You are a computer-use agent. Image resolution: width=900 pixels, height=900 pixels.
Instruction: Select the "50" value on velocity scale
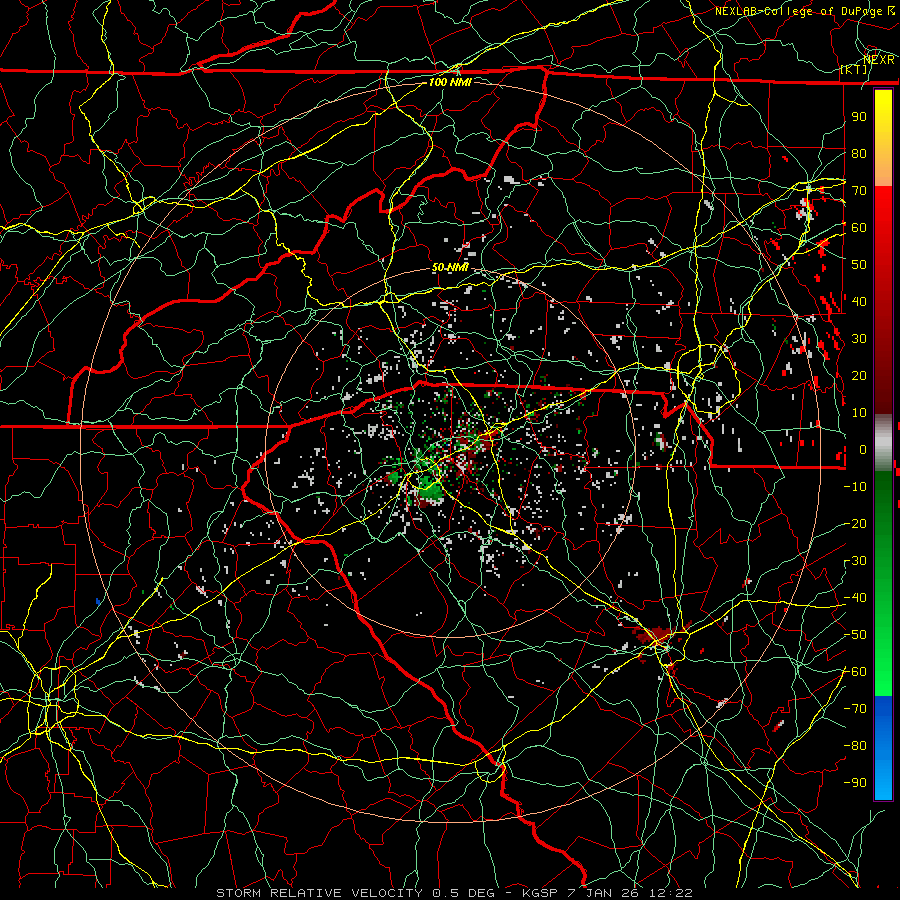point(859,265)
